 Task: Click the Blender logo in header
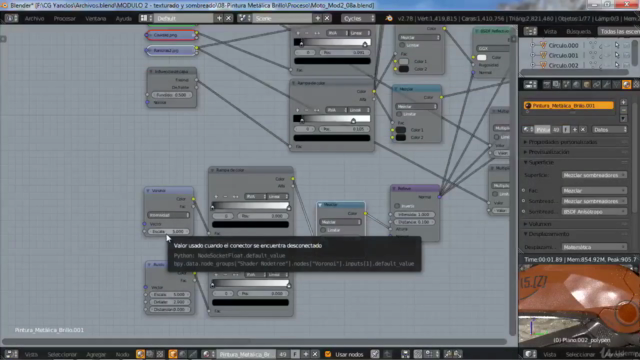pos(389,18)
